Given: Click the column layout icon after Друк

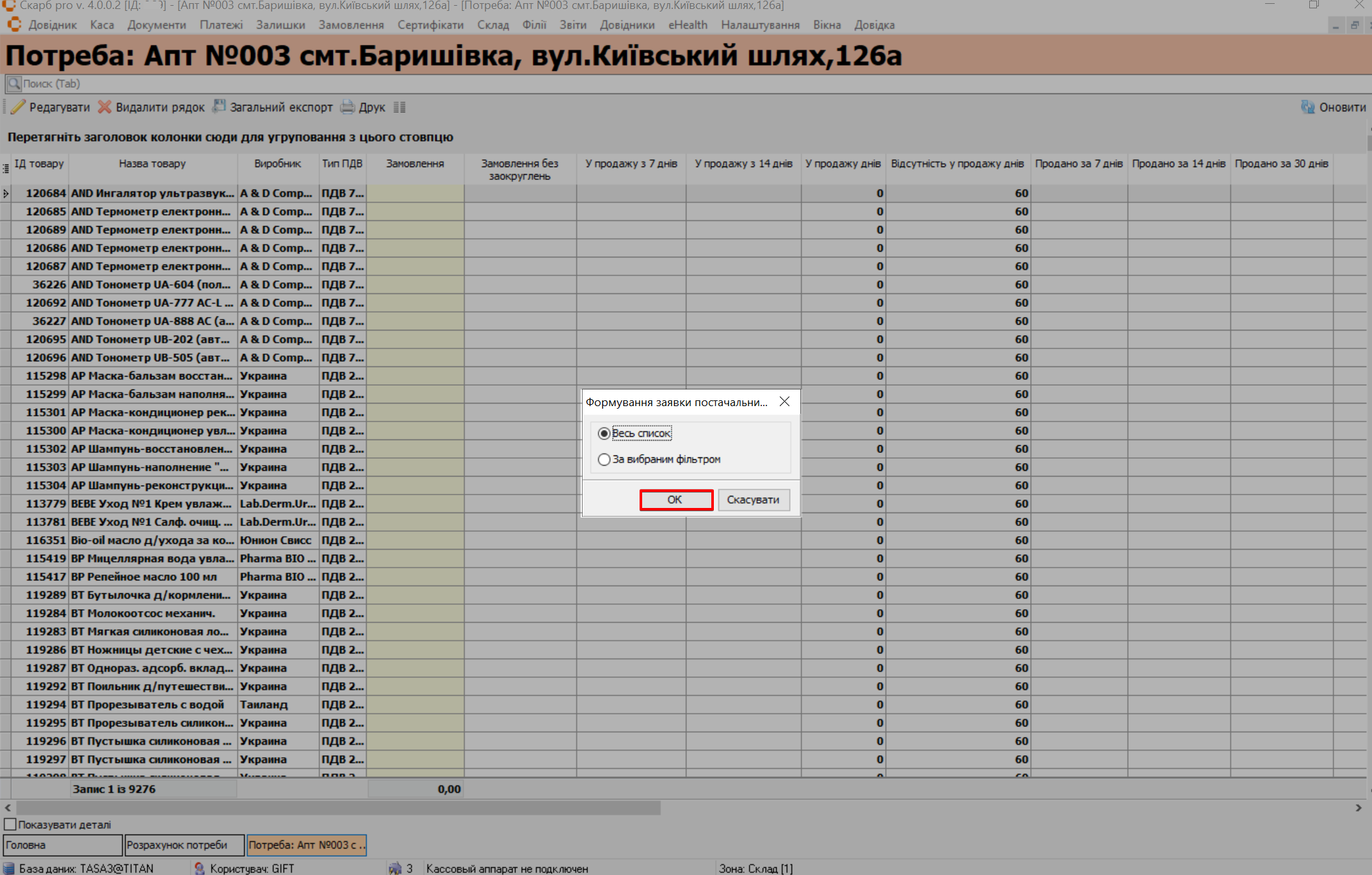Looking at the screenshot, I should 399,107.
